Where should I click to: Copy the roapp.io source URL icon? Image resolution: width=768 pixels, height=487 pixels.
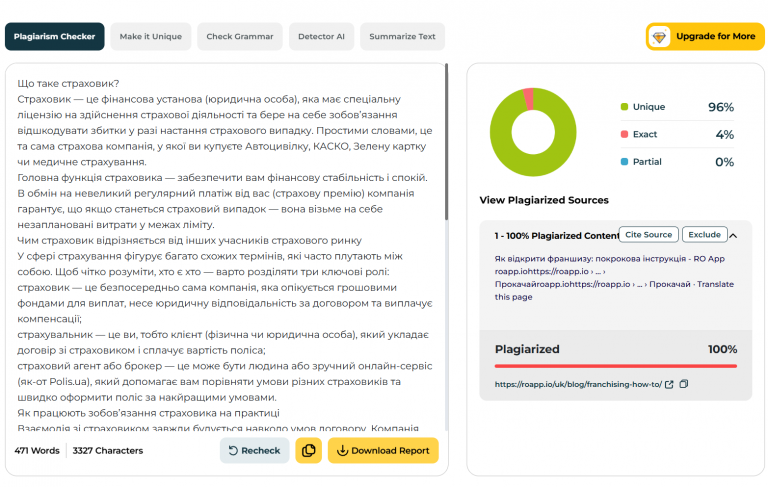(684, 384)
